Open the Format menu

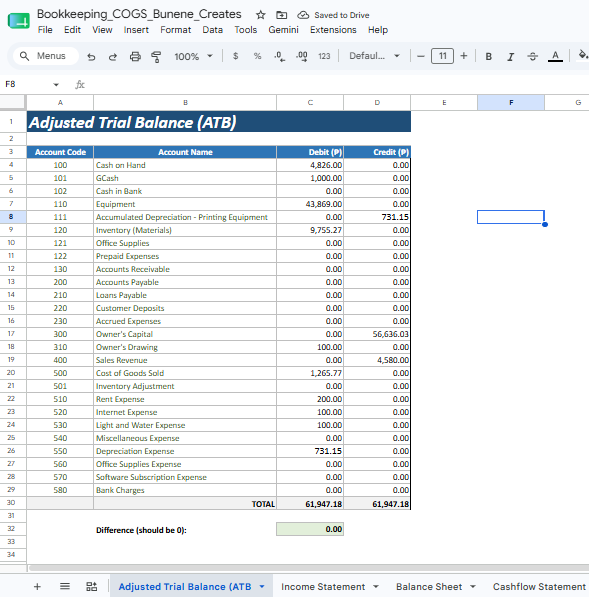[176, 30]
